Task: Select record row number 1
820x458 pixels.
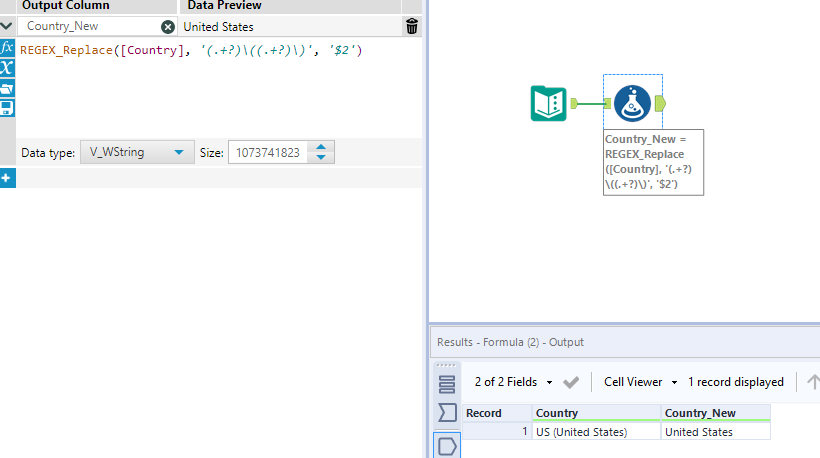Action: [497, 432]
